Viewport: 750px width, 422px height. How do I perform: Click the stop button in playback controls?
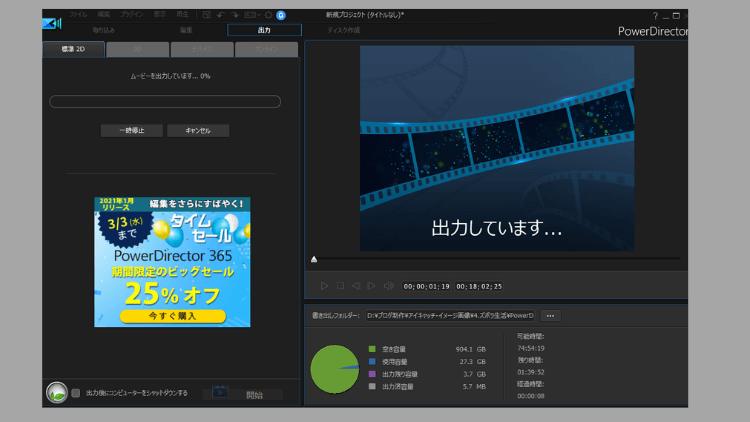[340, 286]
